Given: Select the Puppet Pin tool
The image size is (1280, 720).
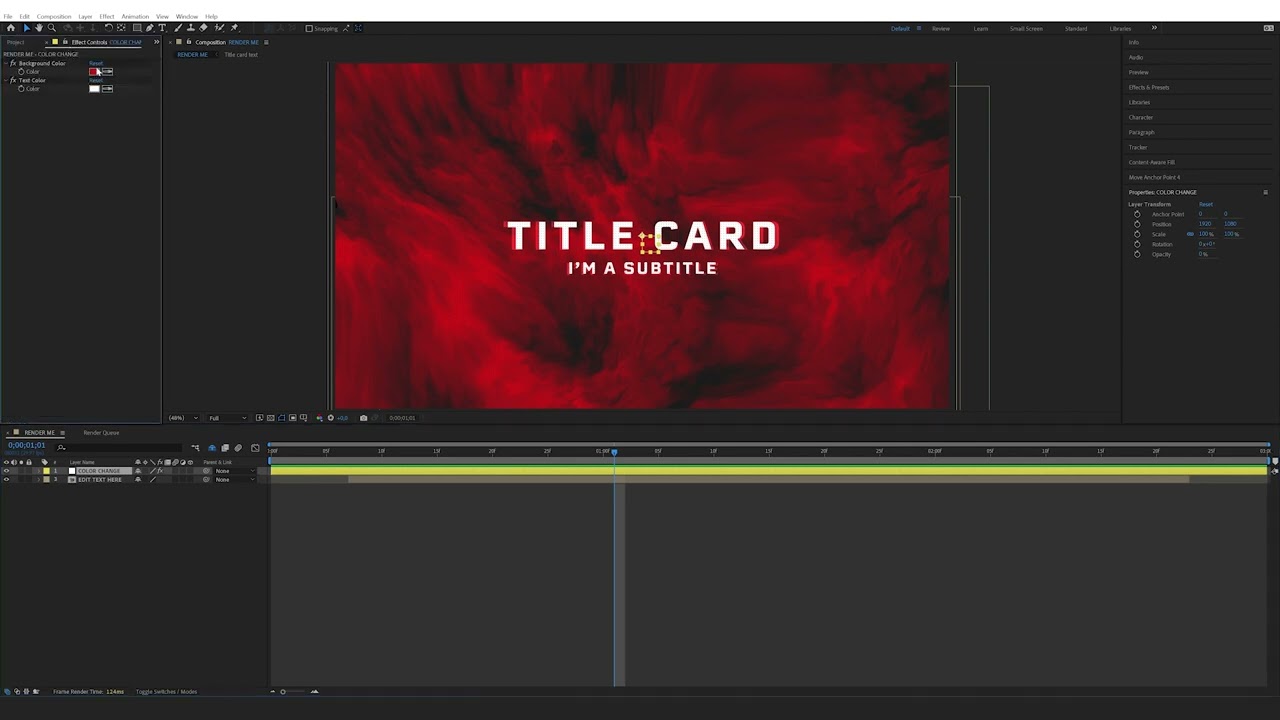Looking at the screenshot, I should point(234,28).
